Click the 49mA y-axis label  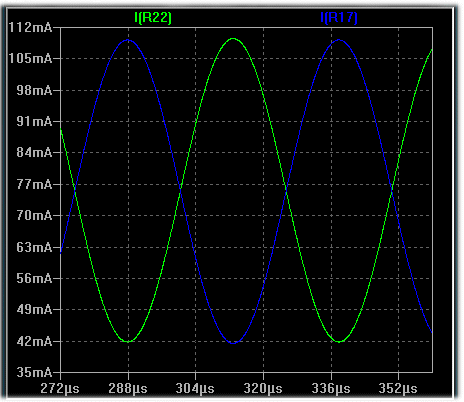point(34,310)
